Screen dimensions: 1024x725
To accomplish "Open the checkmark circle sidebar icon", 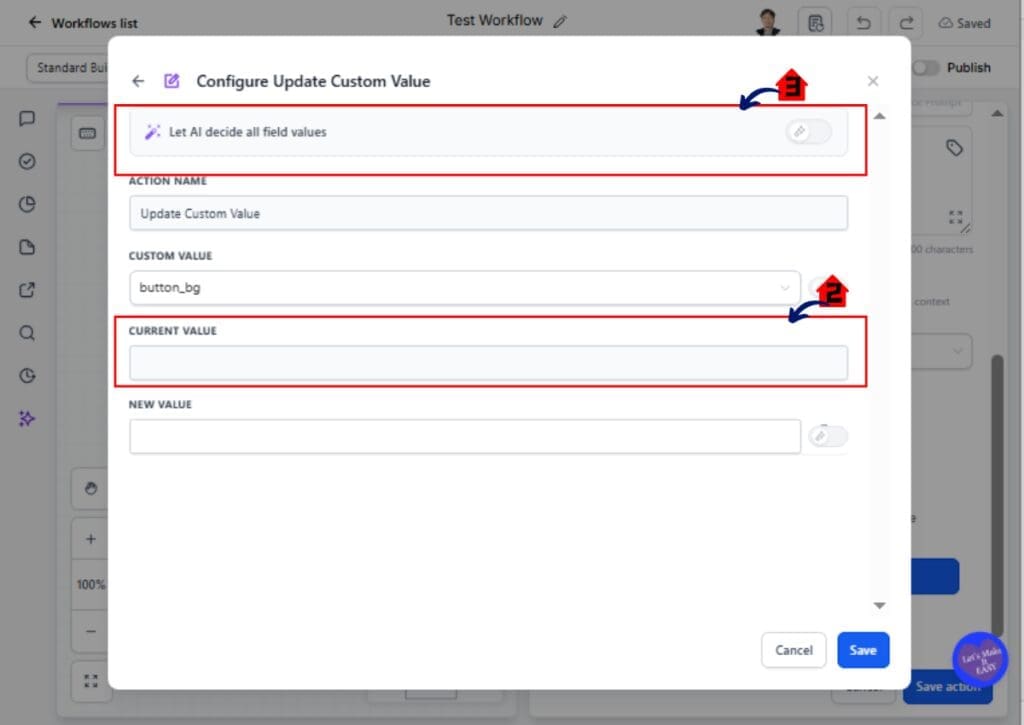I will (27, 161).
